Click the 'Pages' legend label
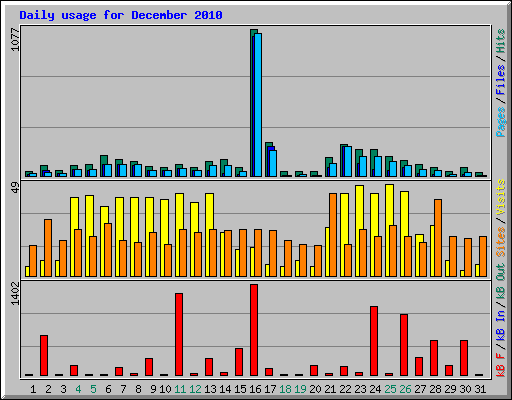 (x=500, y=122)
